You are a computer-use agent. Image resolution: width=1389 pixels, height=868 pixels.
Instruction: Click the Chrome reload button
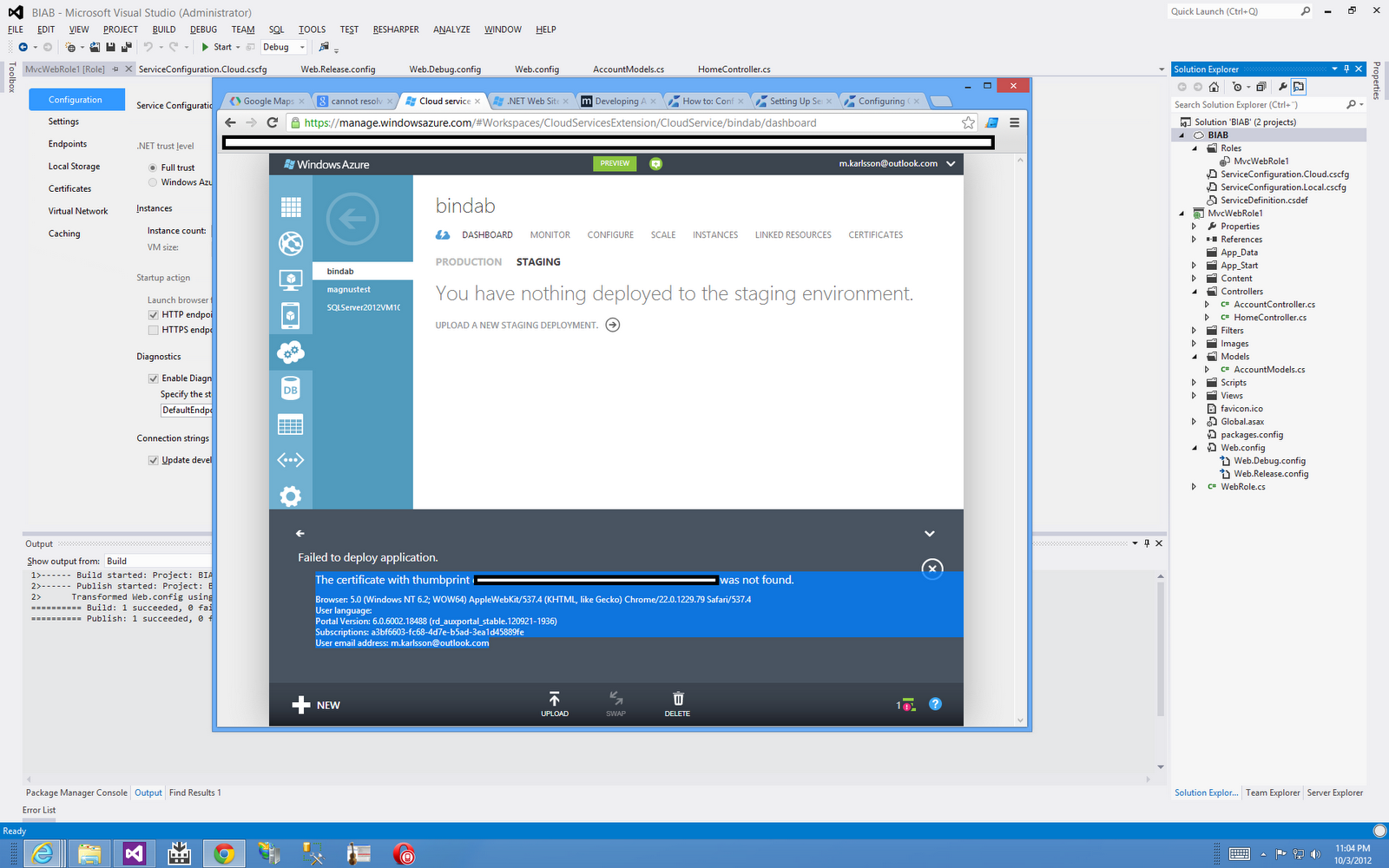(273, 122)
